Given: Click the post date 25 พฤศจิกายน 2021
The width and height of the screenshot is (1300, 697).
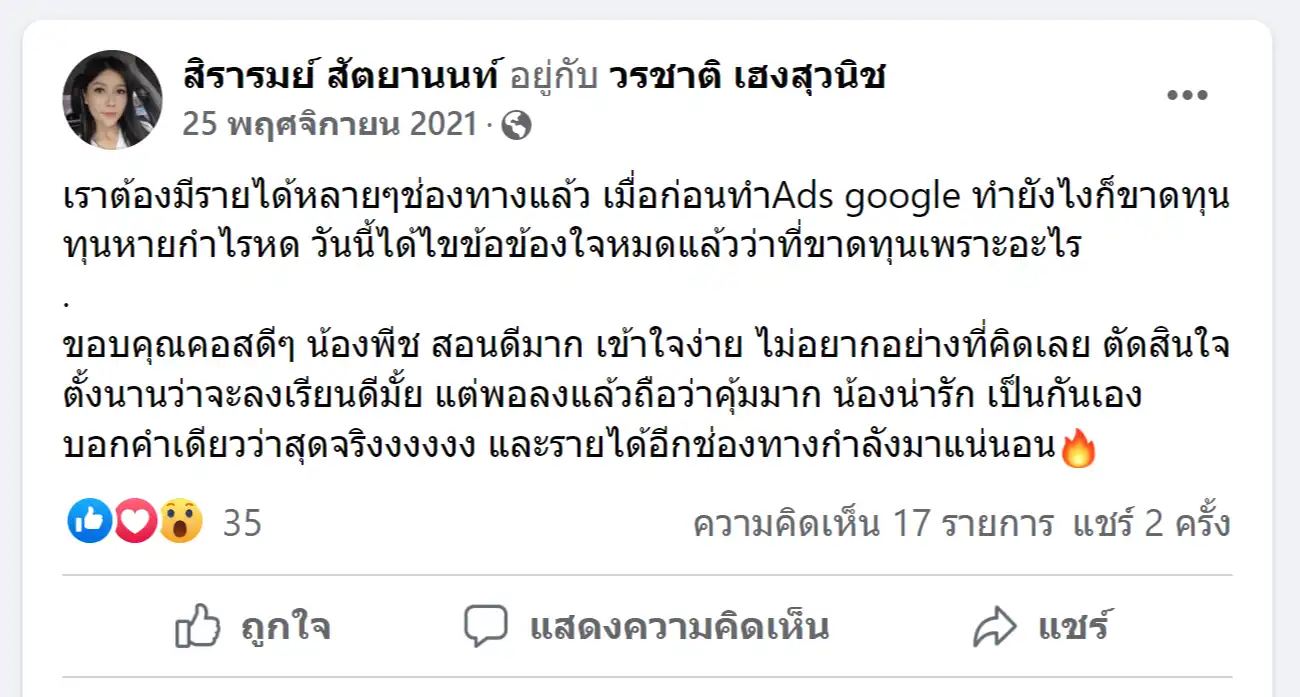Looking at the screenshot, I should (329, 125).
